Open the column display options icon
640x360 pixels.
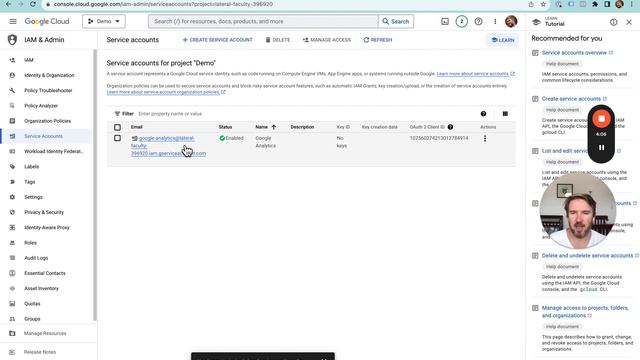point(505,114)
